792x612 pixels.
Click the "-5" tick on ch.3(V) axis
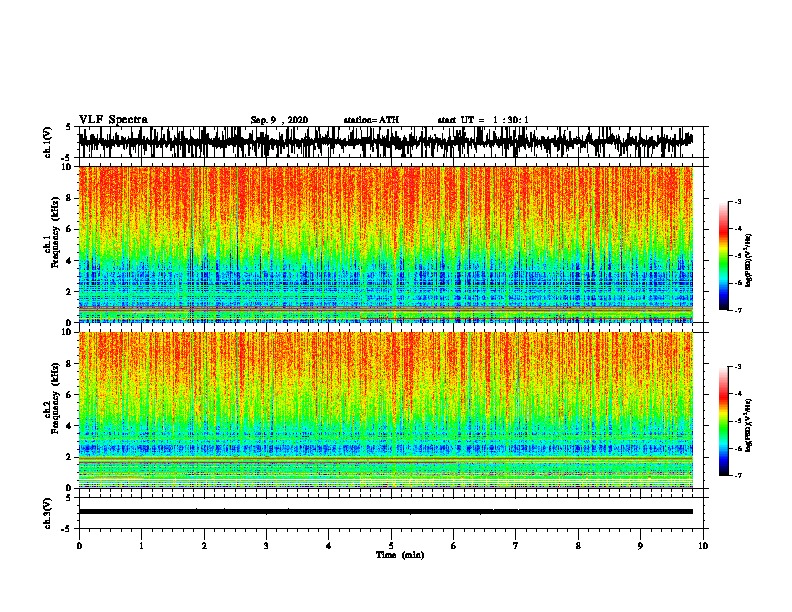[67, 529]
